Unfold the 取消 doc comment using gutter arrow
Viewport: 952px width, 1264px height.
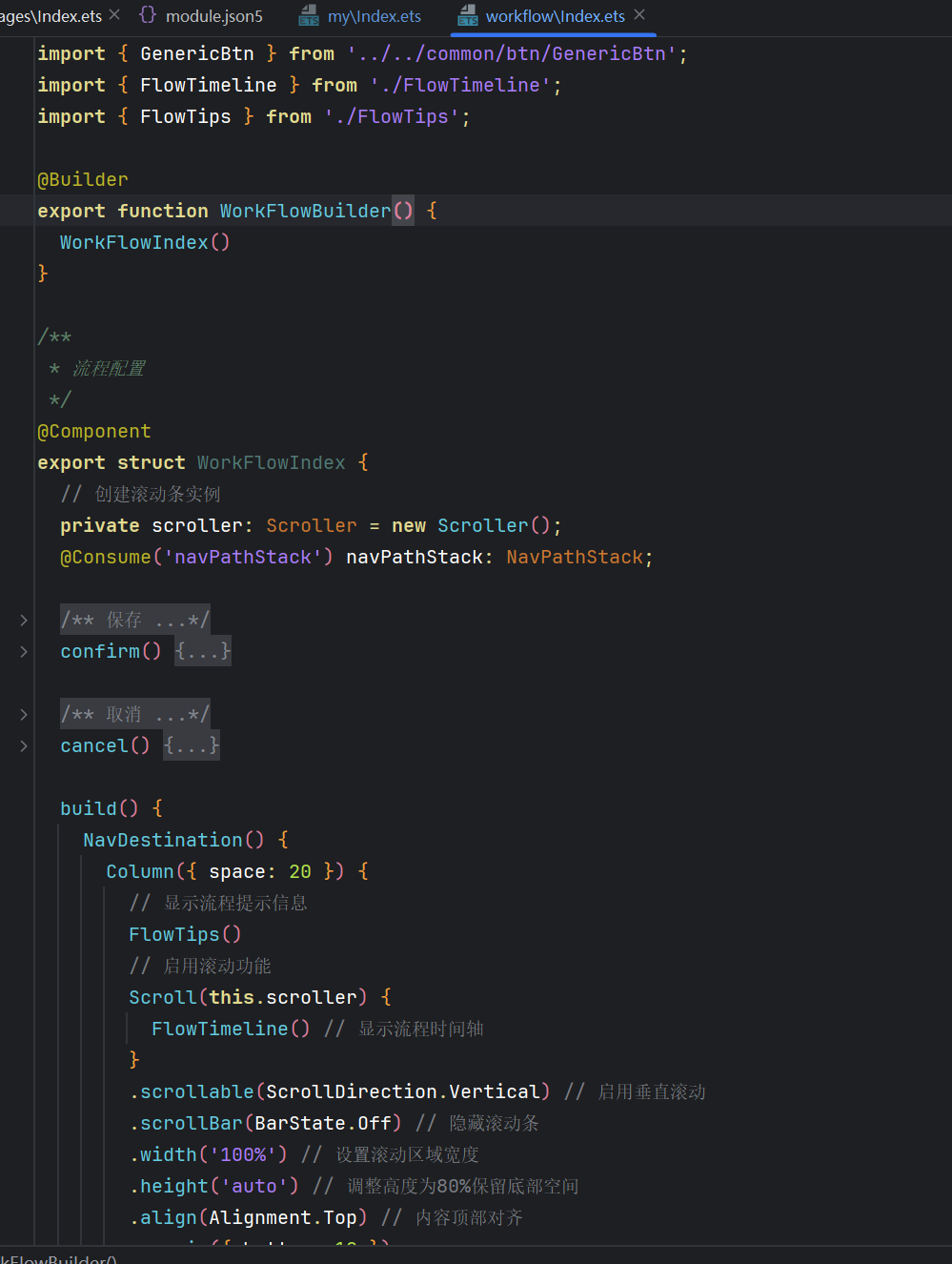[x=24, y=715]
